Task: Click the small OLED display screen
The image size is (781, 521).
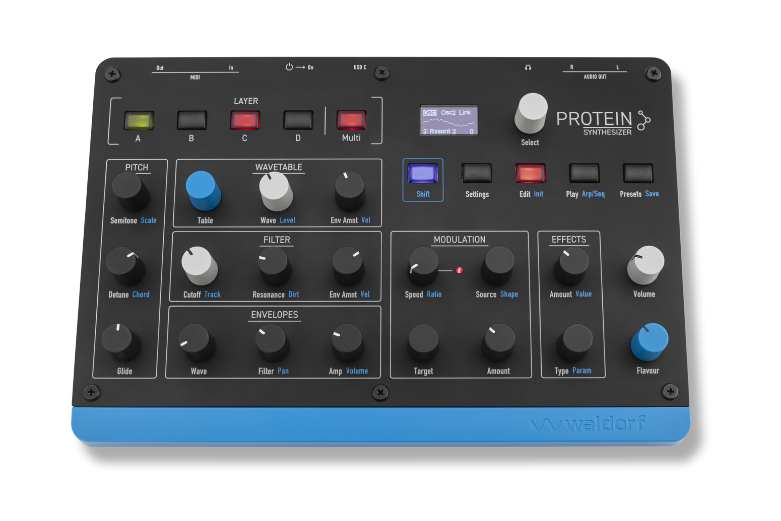Action: [449, 120]
